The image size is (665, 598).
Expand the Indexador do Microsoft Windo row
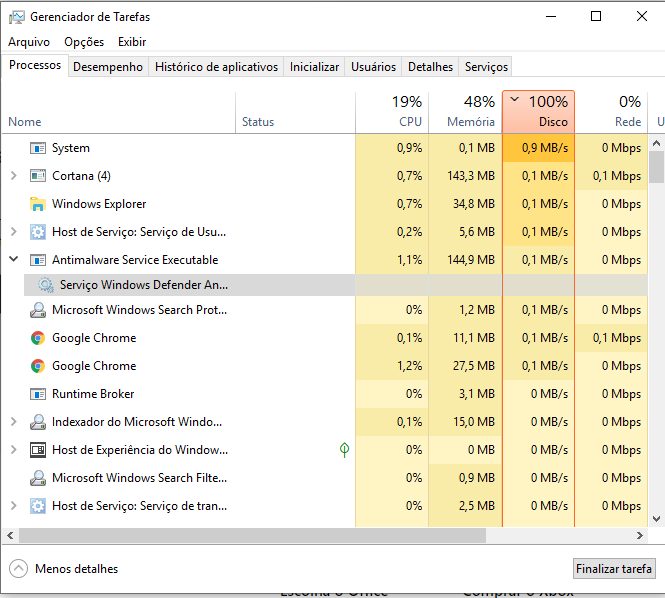[x=14, y=422]
